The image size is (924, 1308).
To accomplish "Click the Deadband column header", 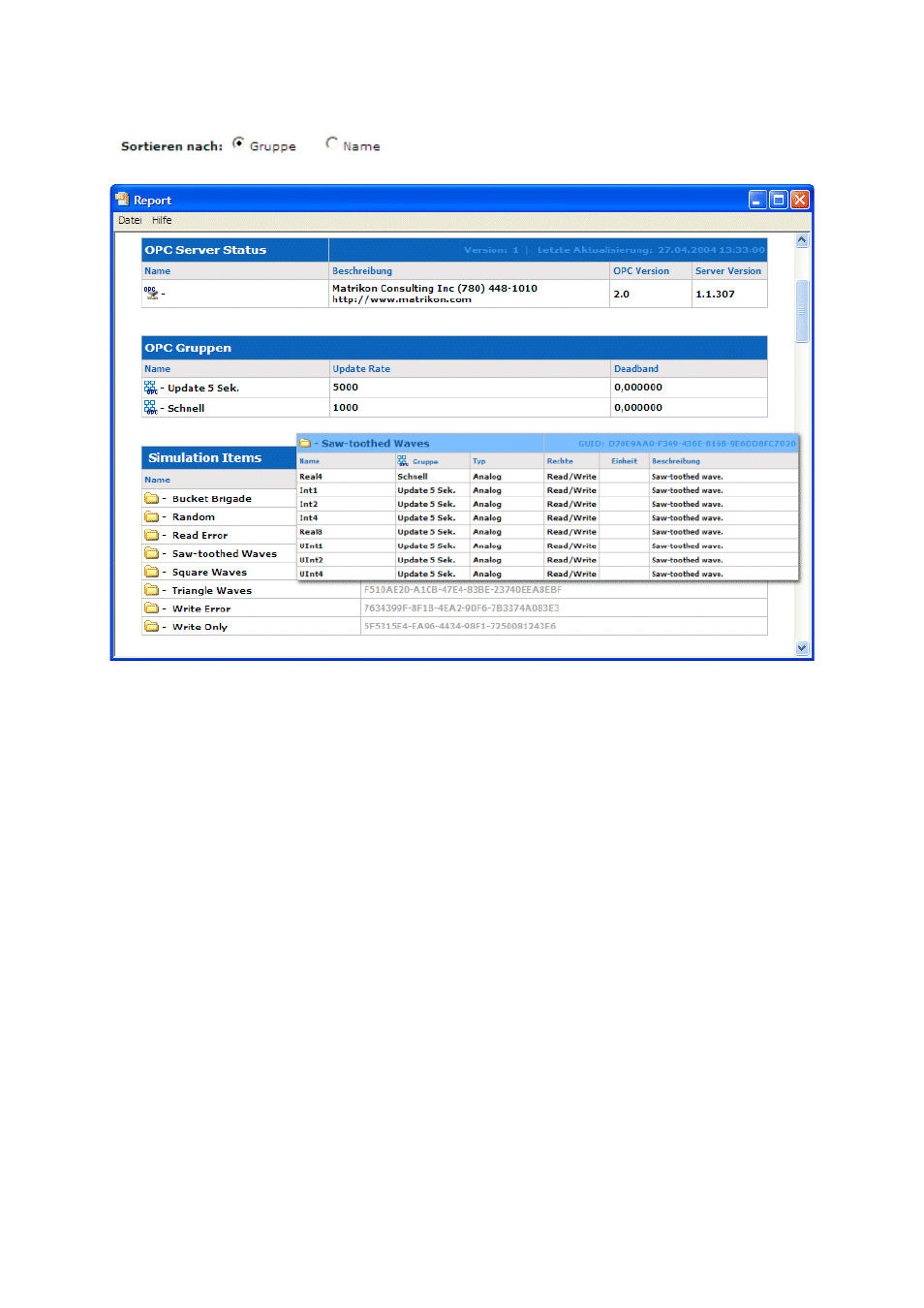I will (636, 369).
